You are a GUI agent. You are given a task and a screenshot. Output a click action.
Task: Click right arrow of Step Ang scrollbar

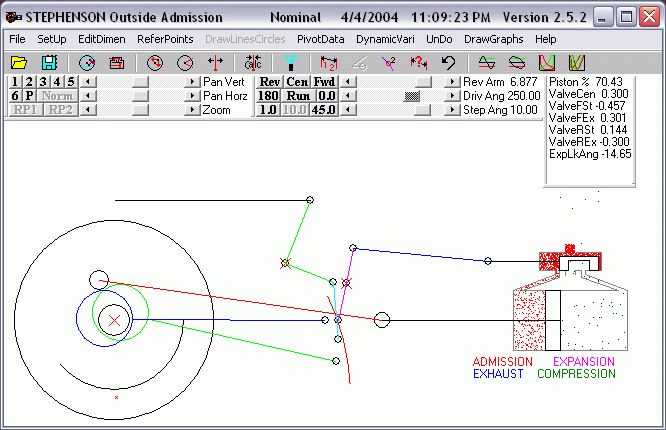pyautogui.click(x=452, y=110)
